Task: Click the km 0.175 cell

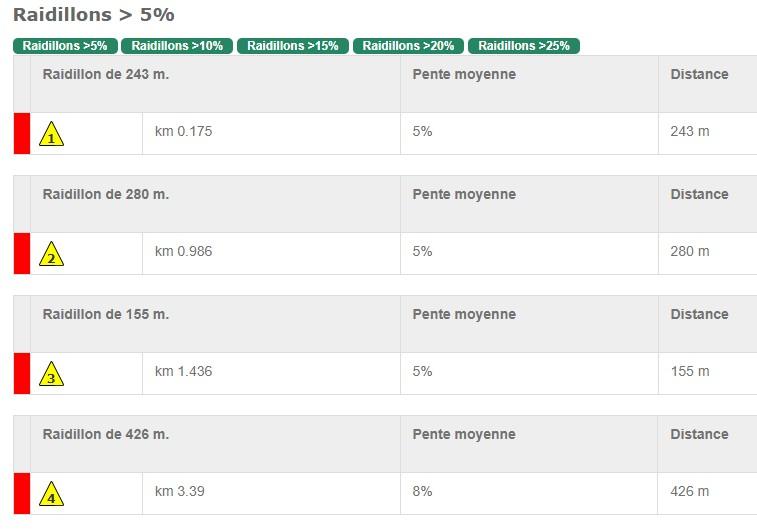Action: [183, 132]
